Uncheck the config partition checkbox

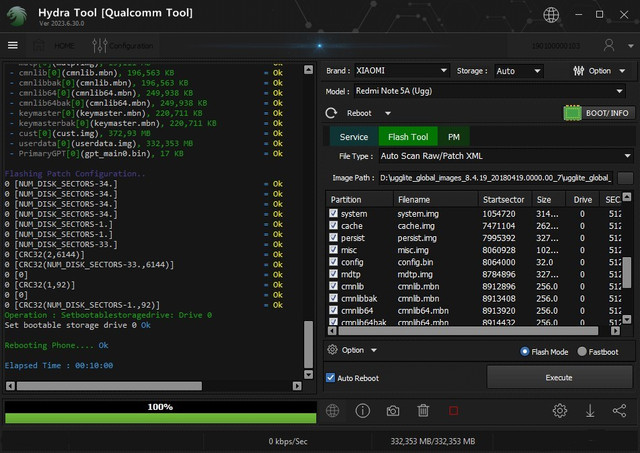333,262
